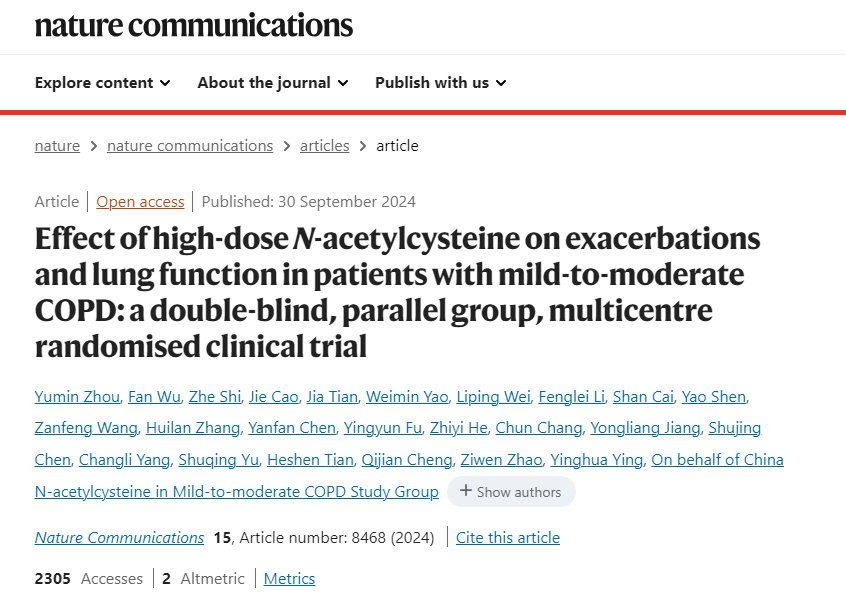This screenshot has width=846, height=610.
Task: Open the Open access link
Action: click(x=140, y=202)
